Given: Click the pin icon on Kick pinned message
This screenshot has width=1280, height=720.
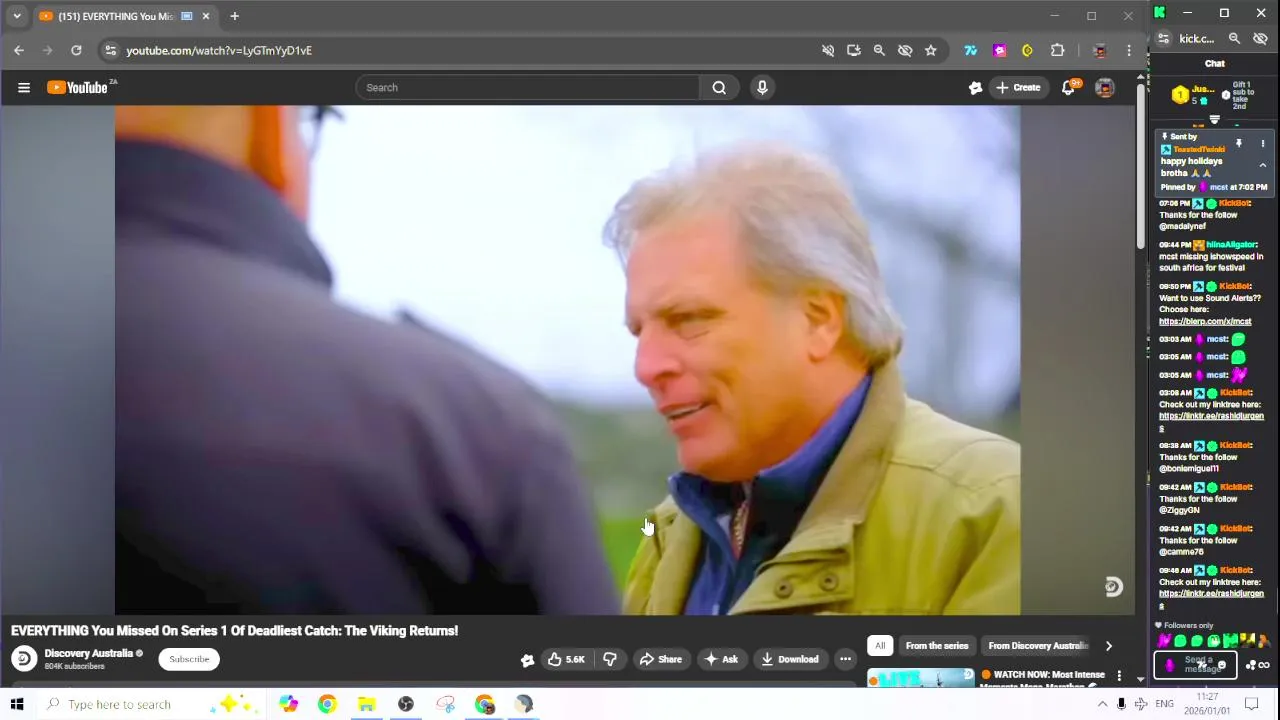Looking at the screenshot, I should [x=1239, y=144].
